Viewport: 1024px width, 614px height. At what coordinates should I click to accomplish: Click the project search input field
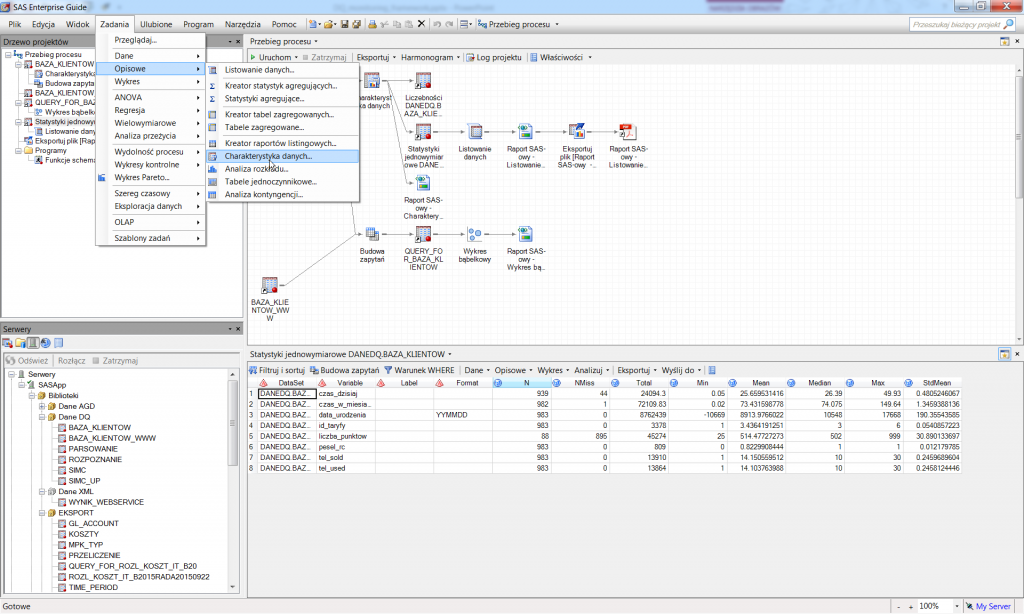coord(956,24)
